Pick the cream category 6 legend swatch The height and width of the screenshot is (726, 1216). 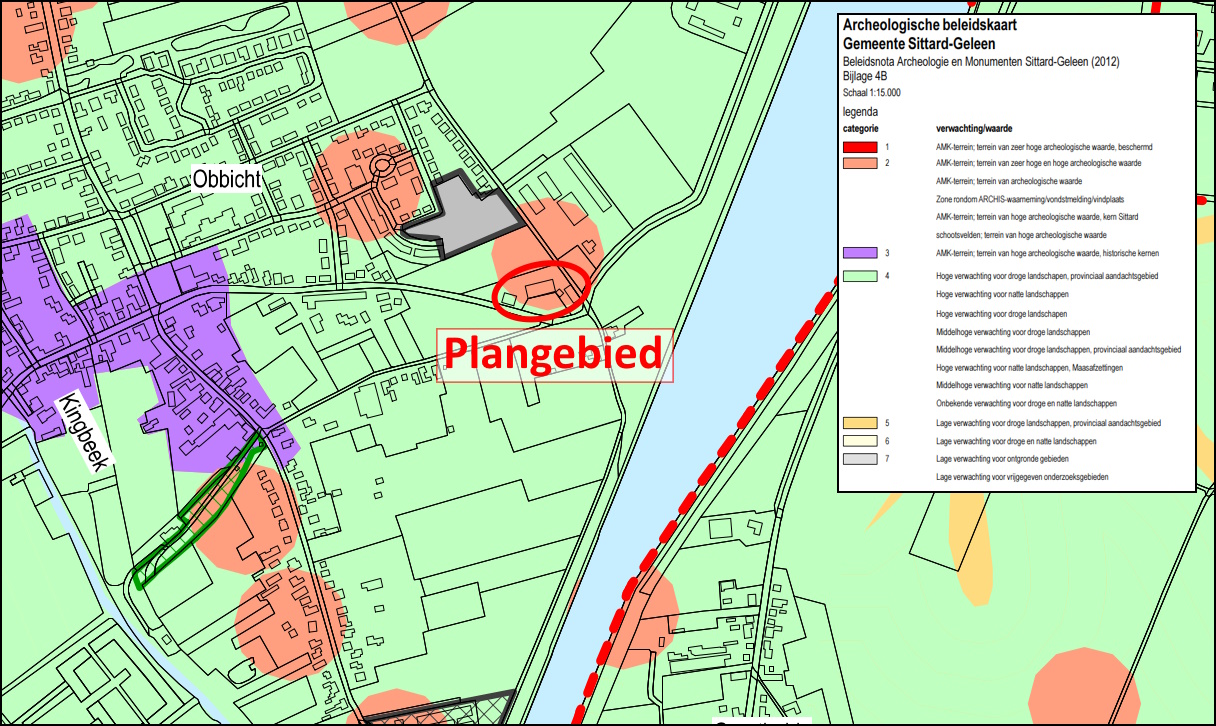pos(860,441)
